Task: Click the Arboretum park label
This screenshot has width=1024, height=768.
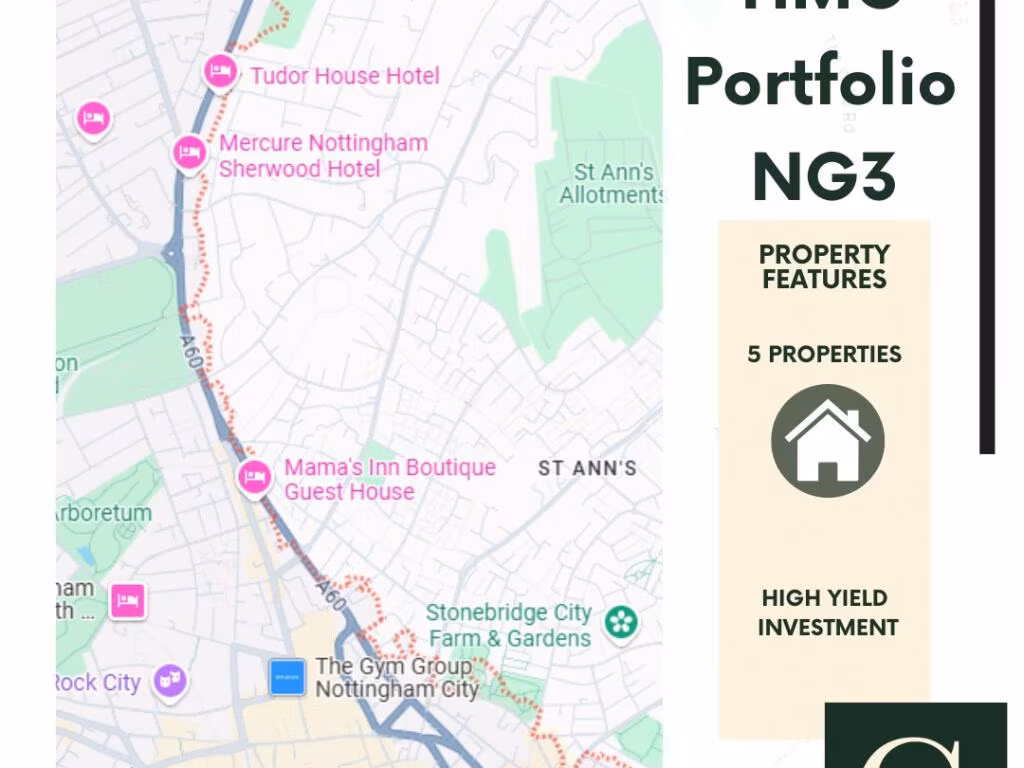Action: [104, 513]
